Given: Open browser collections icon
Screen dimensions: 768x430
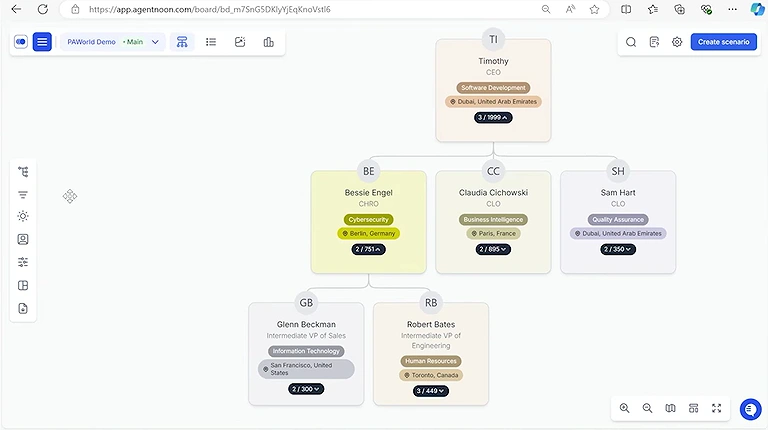Looking at the screenshot, I should 679,9.
